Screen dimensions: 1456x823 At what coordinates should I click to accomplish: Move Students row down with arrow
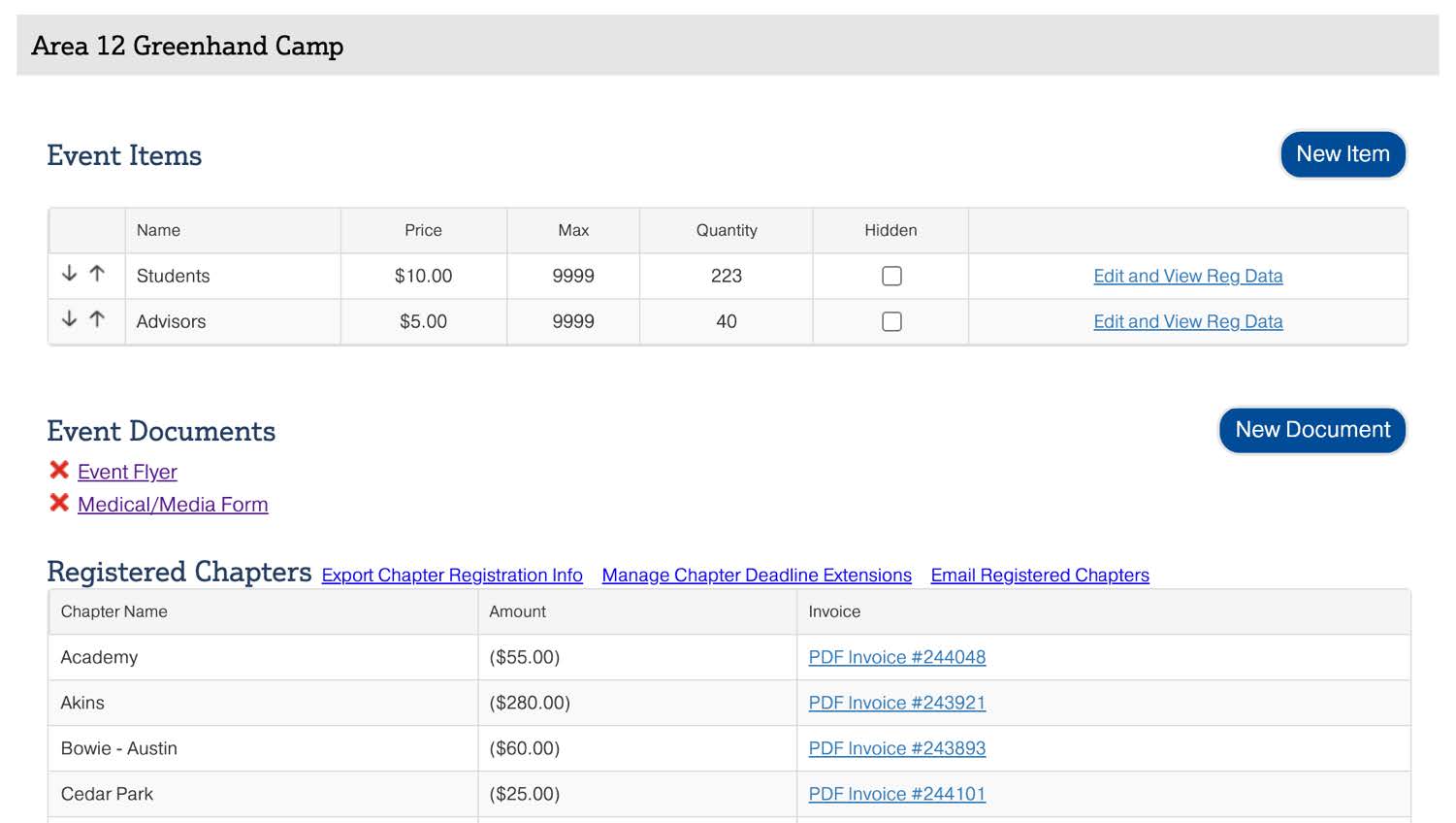click(x=69, y=274)
